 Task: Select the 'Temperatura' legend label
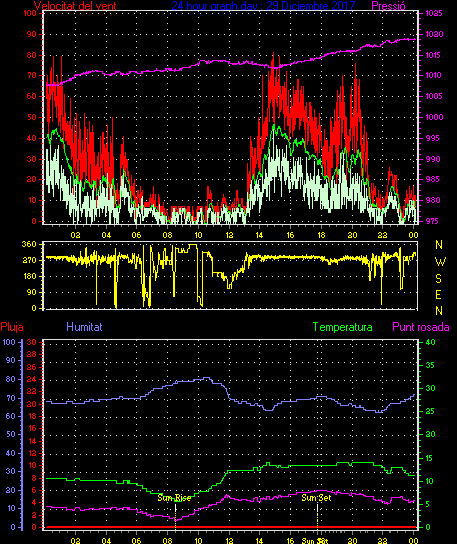coord(342,327)
